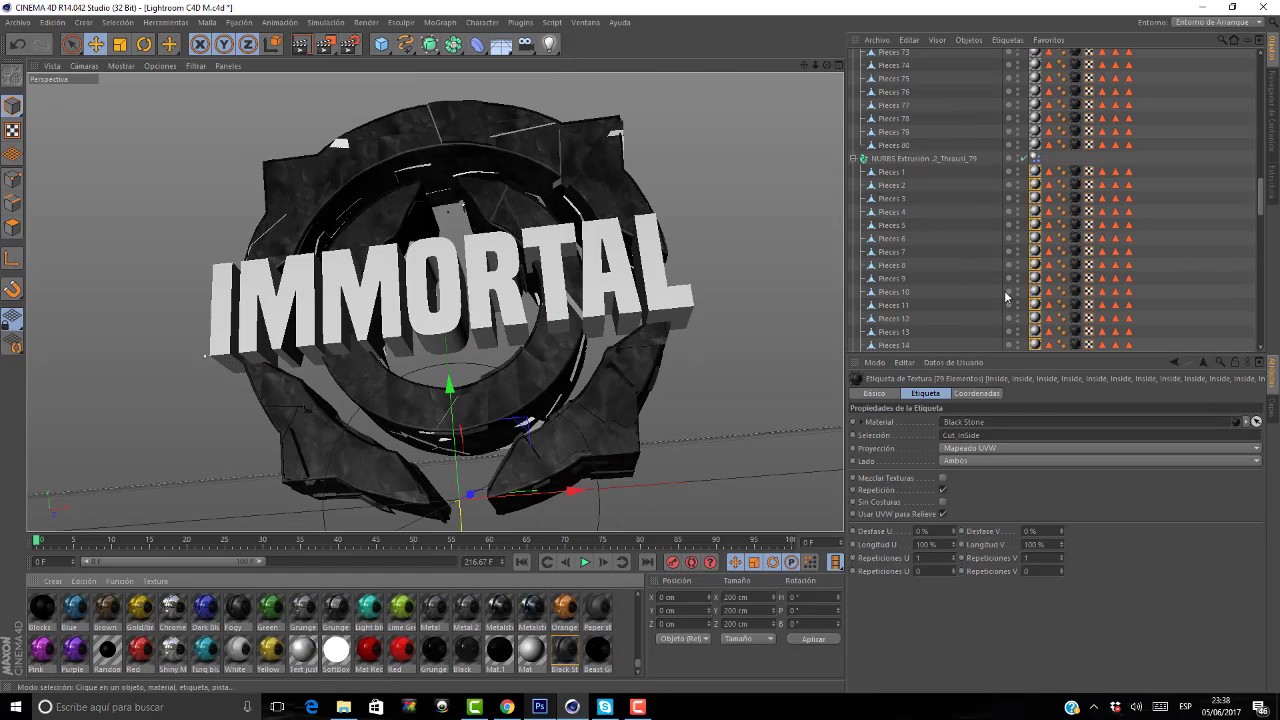The height and width of the screenshot is (720, 1280).
Task: Add a Cube primitive object
Action: 381,44
